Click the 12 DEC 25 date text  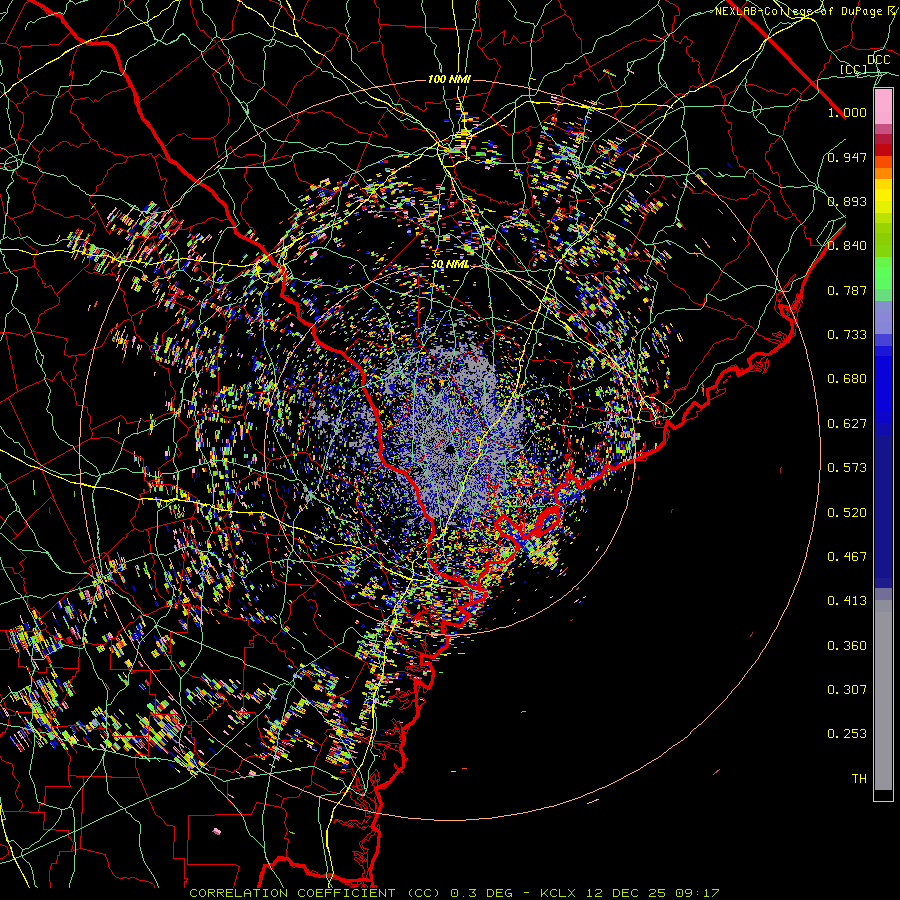coord(626,893)
